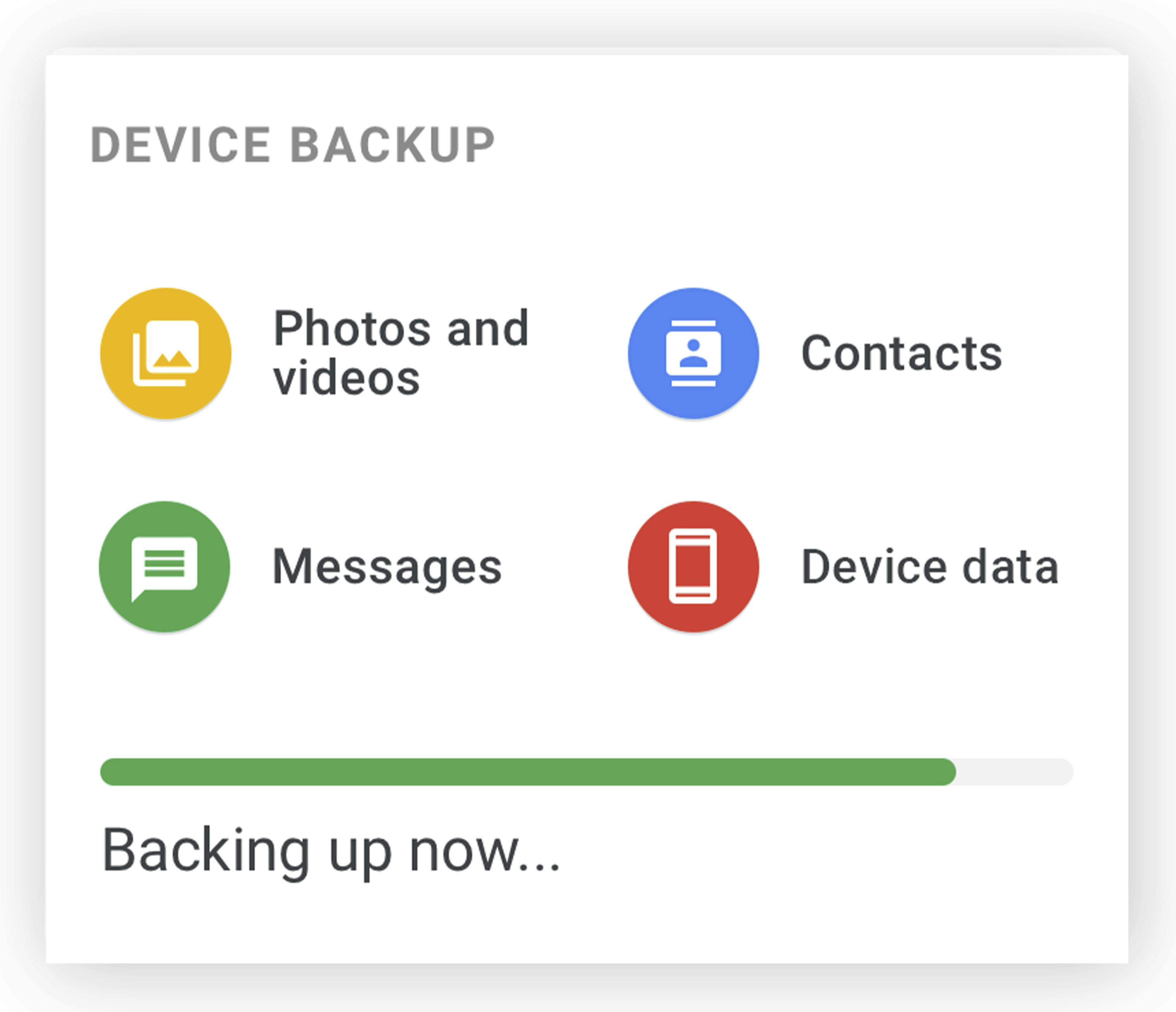This screenshot has width=1176, height=1012.
Task: Click the word "now..." in the status line
Action: click(484, 851)
